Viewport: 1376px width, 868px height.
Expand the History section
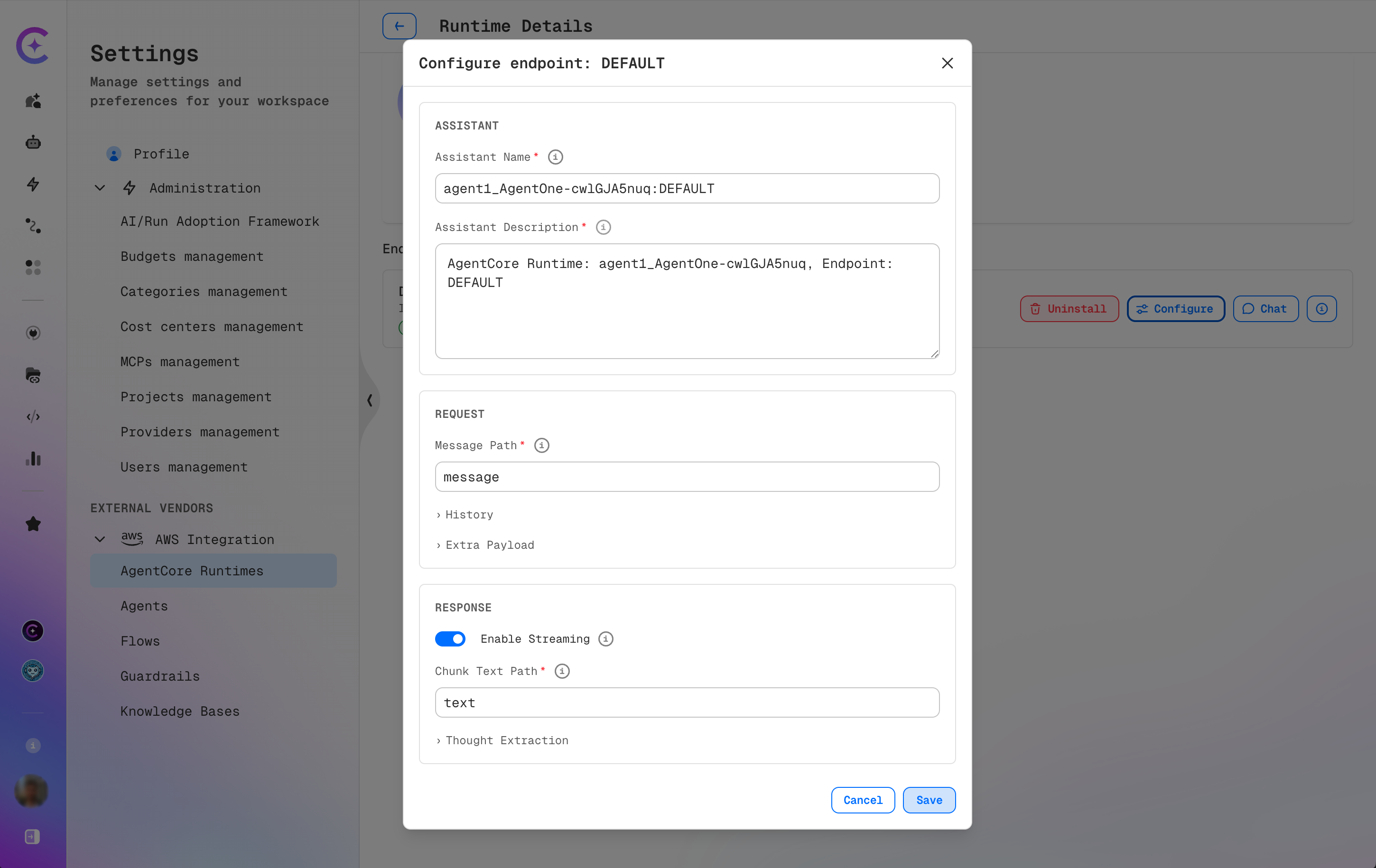(x=465, y=515)
